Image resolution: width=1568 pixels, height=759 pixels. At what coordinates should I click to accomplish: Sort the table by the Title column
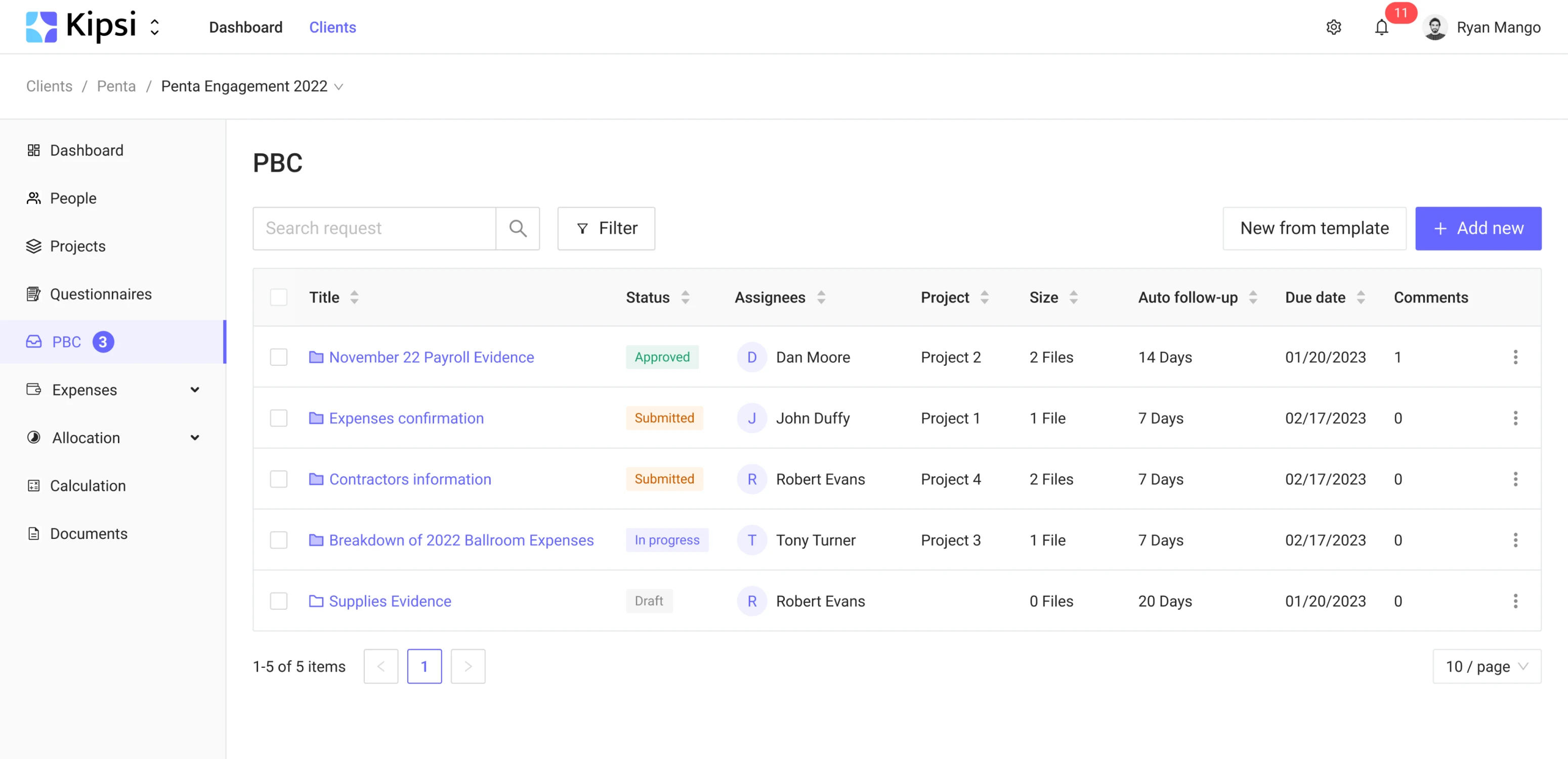354,297
